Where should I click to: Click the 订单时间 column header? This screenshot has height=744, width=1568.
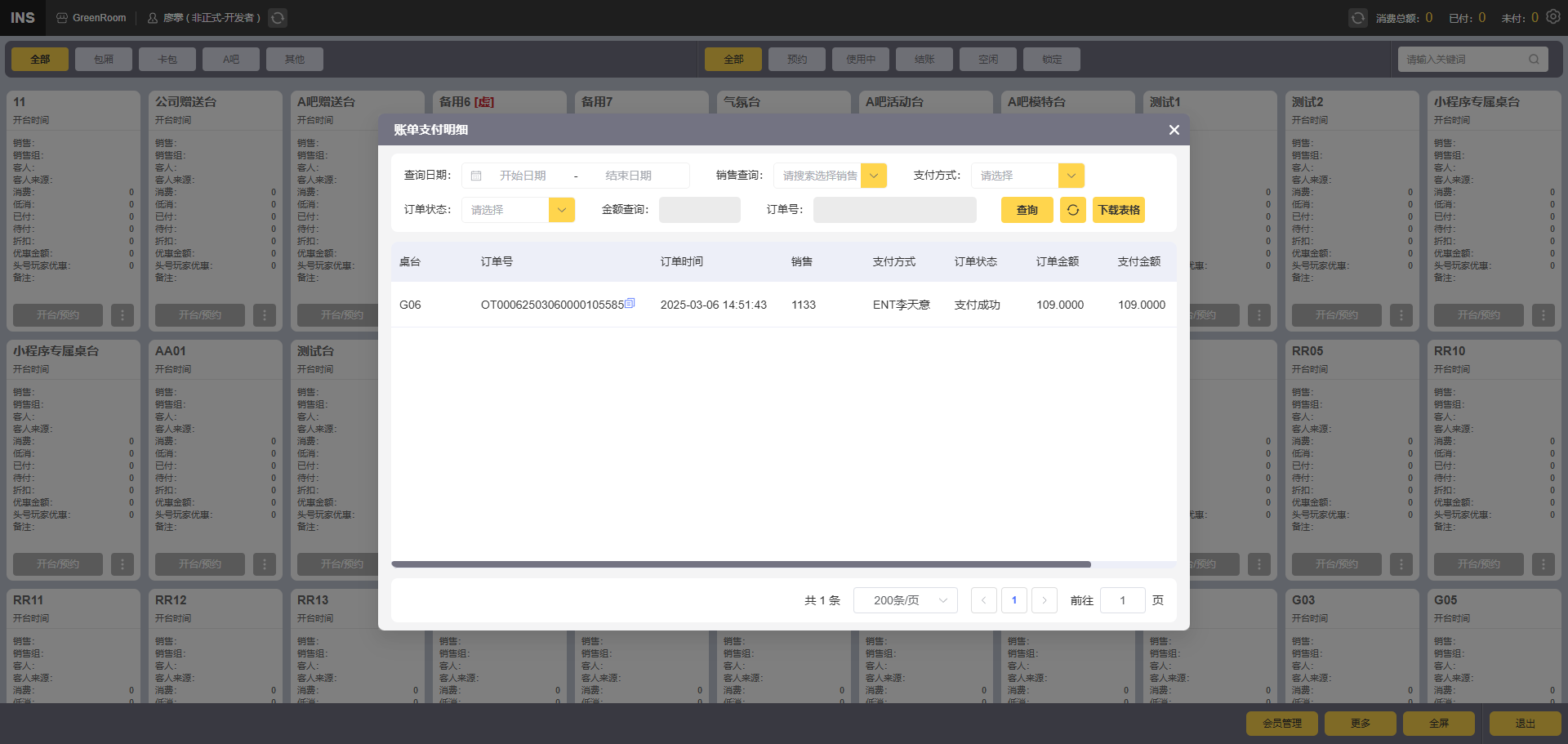[682, 261]
